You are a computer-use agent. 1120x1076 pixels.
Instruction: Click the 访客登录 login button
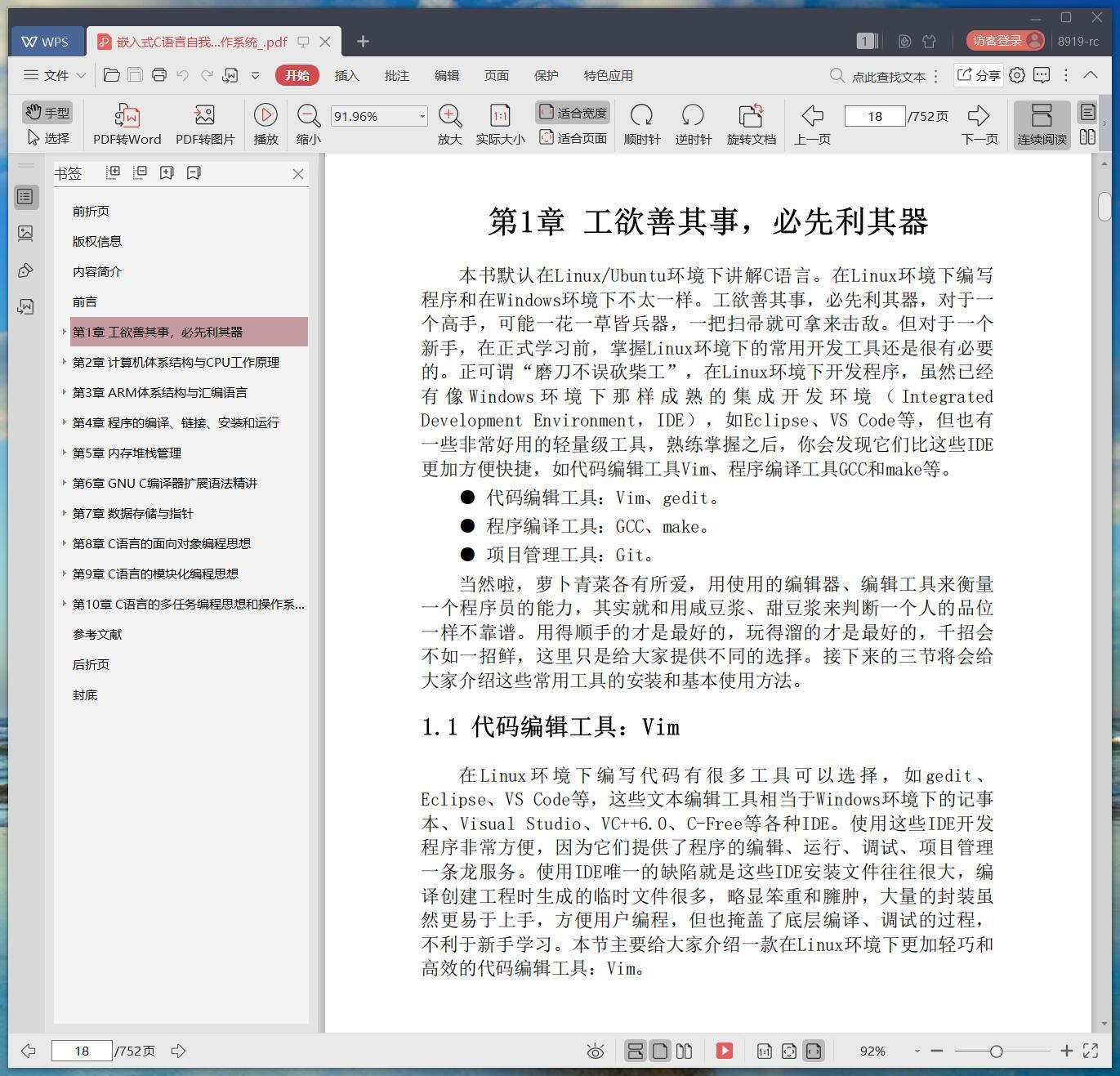pos(1005,40)
